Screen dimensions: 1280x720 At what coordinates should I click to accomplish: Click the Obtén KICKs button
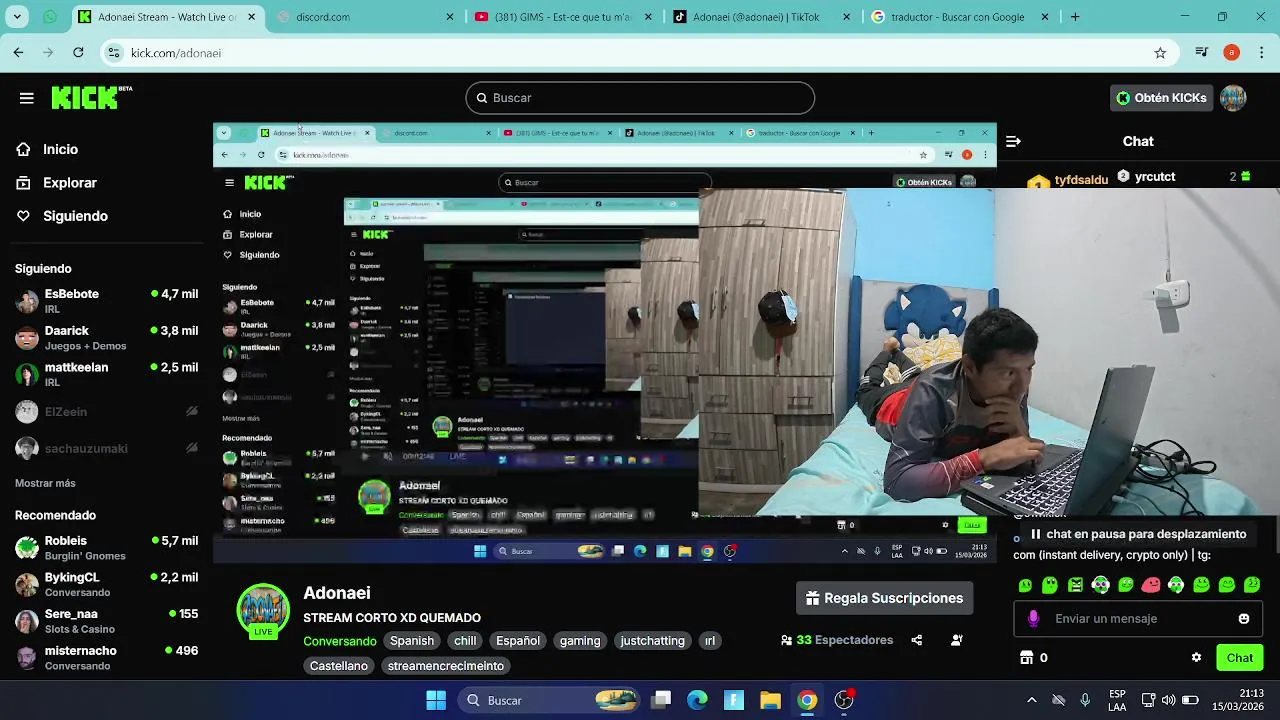[1161, 98]
